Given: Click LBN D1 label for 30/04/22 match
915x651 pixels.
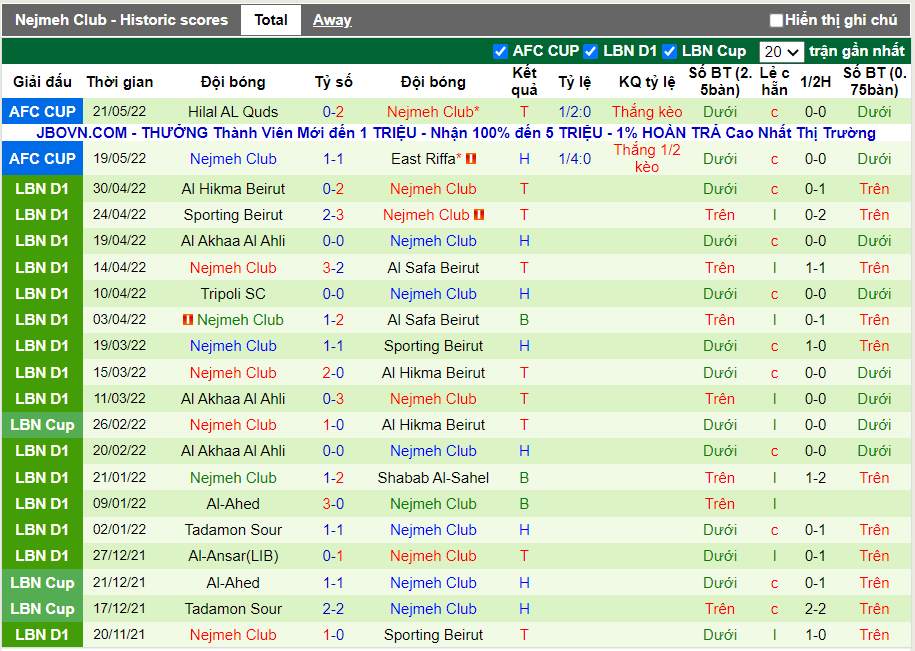Looking at the screenshot, I should 43,189.
